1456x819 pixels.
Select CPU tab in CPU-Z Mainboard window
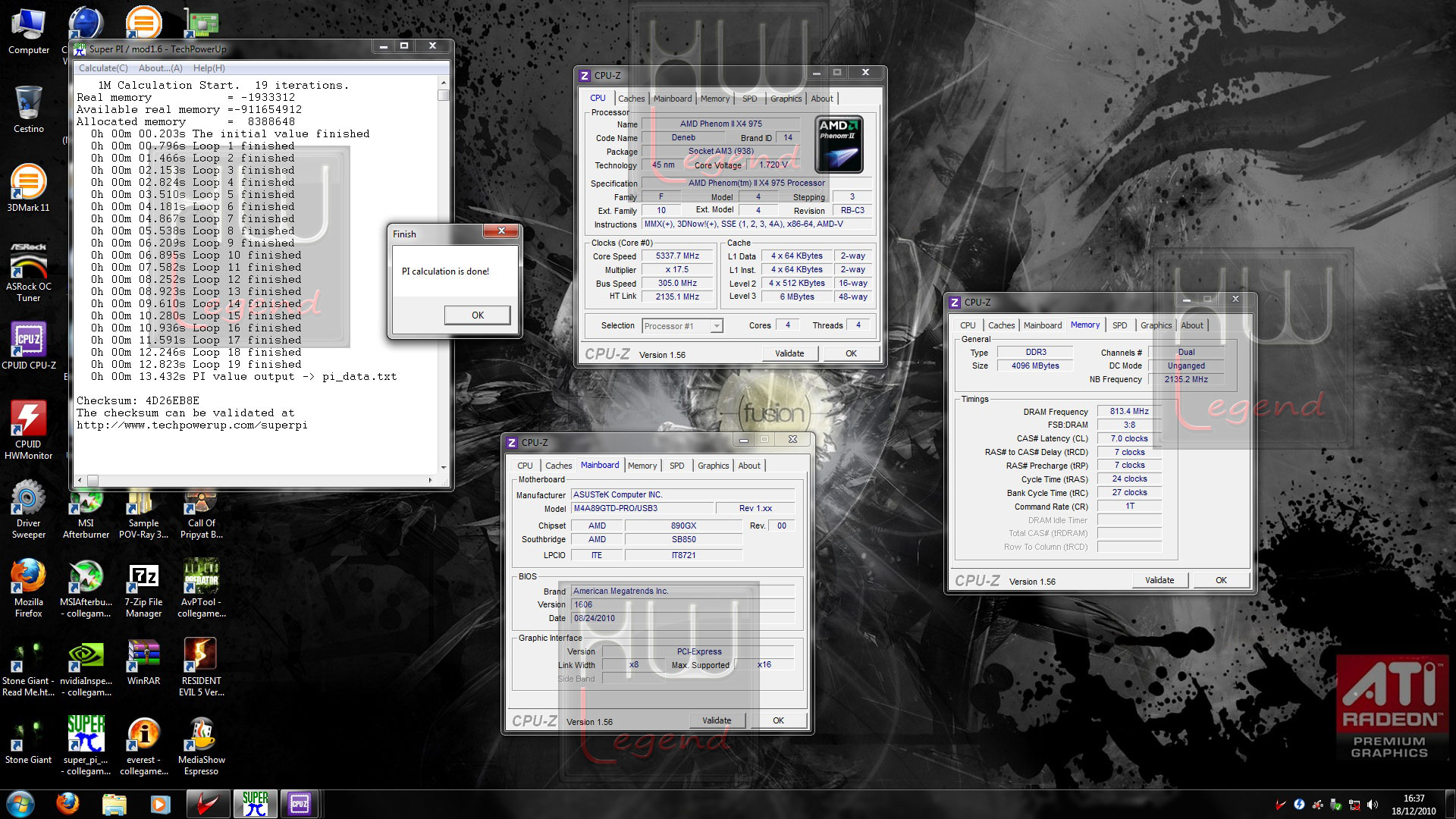pyautogui.click(x=525, y=466)
